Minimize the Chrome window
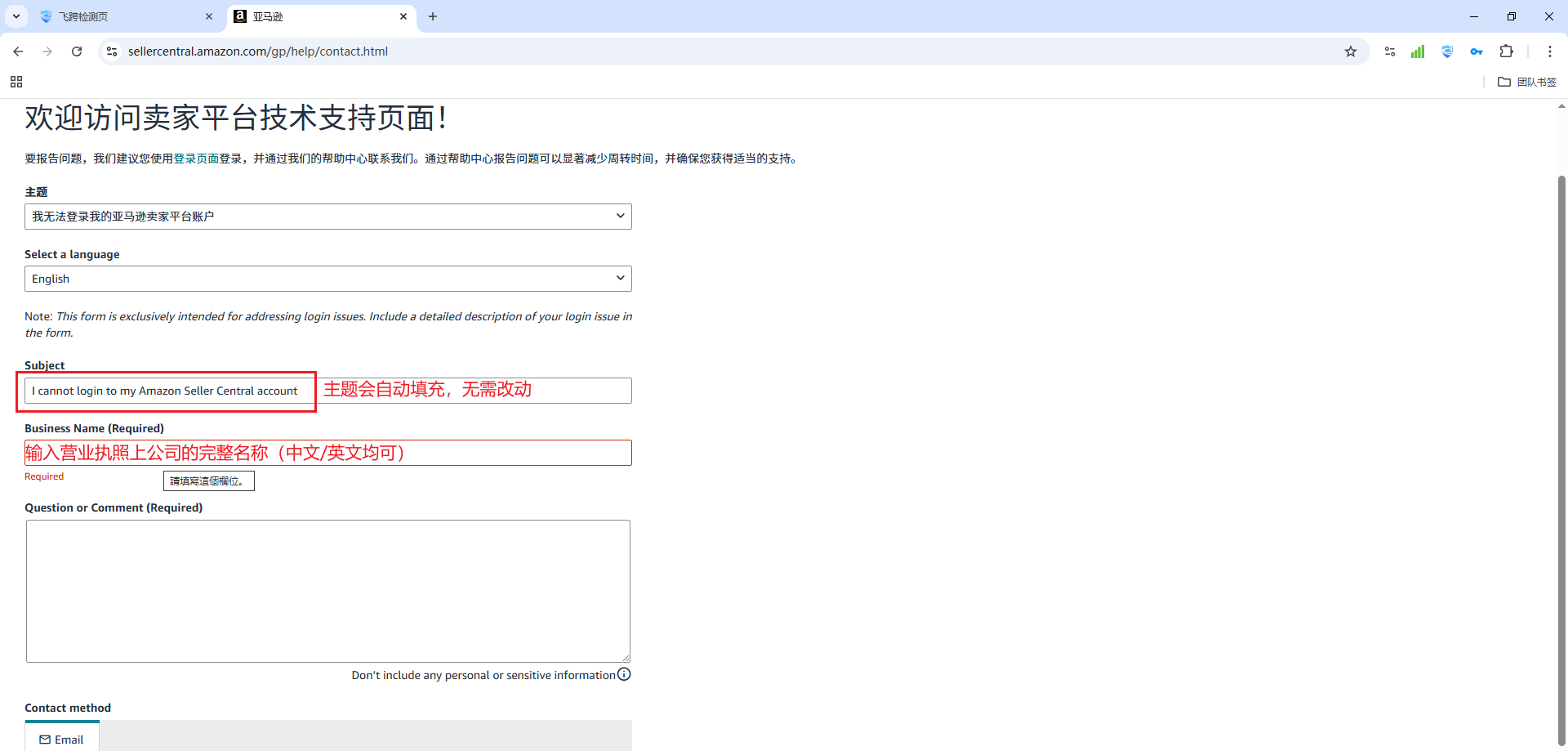 click(1474, 16)
